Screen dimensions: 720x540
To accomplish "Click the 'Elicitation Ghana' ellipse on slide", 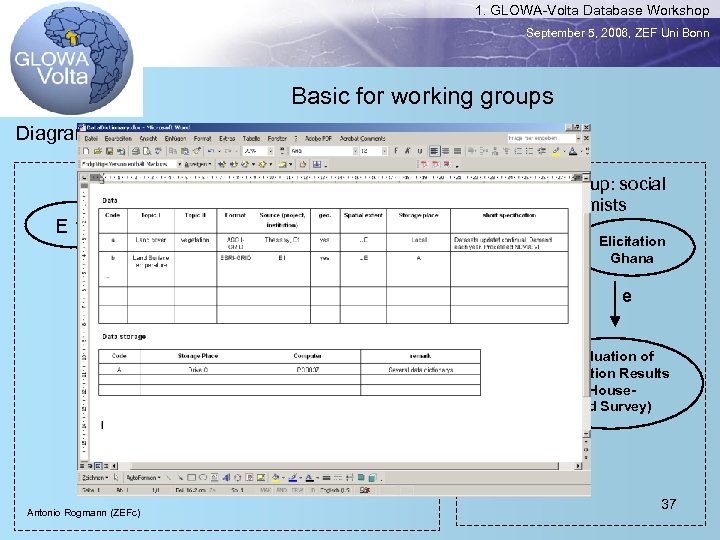I will [632, 249].
